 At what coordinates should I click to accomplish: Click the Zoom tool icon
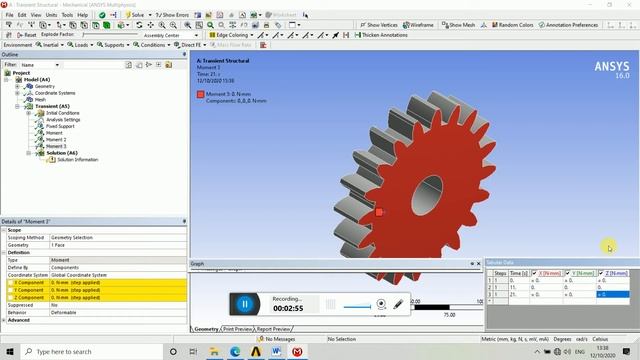(162, 25)
